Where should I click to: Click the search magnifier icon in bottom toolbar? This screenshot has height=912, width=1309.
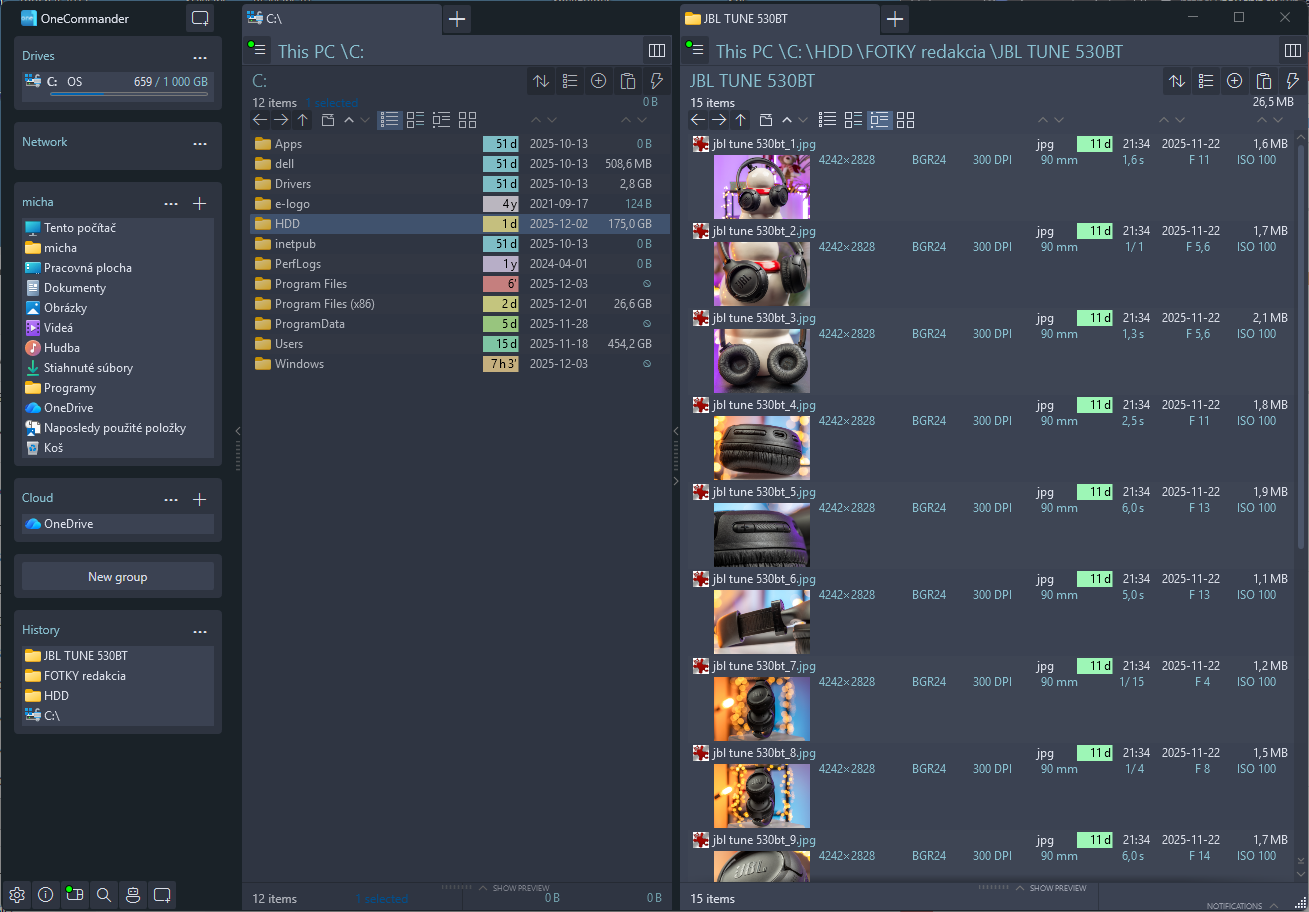pos(103,895)
